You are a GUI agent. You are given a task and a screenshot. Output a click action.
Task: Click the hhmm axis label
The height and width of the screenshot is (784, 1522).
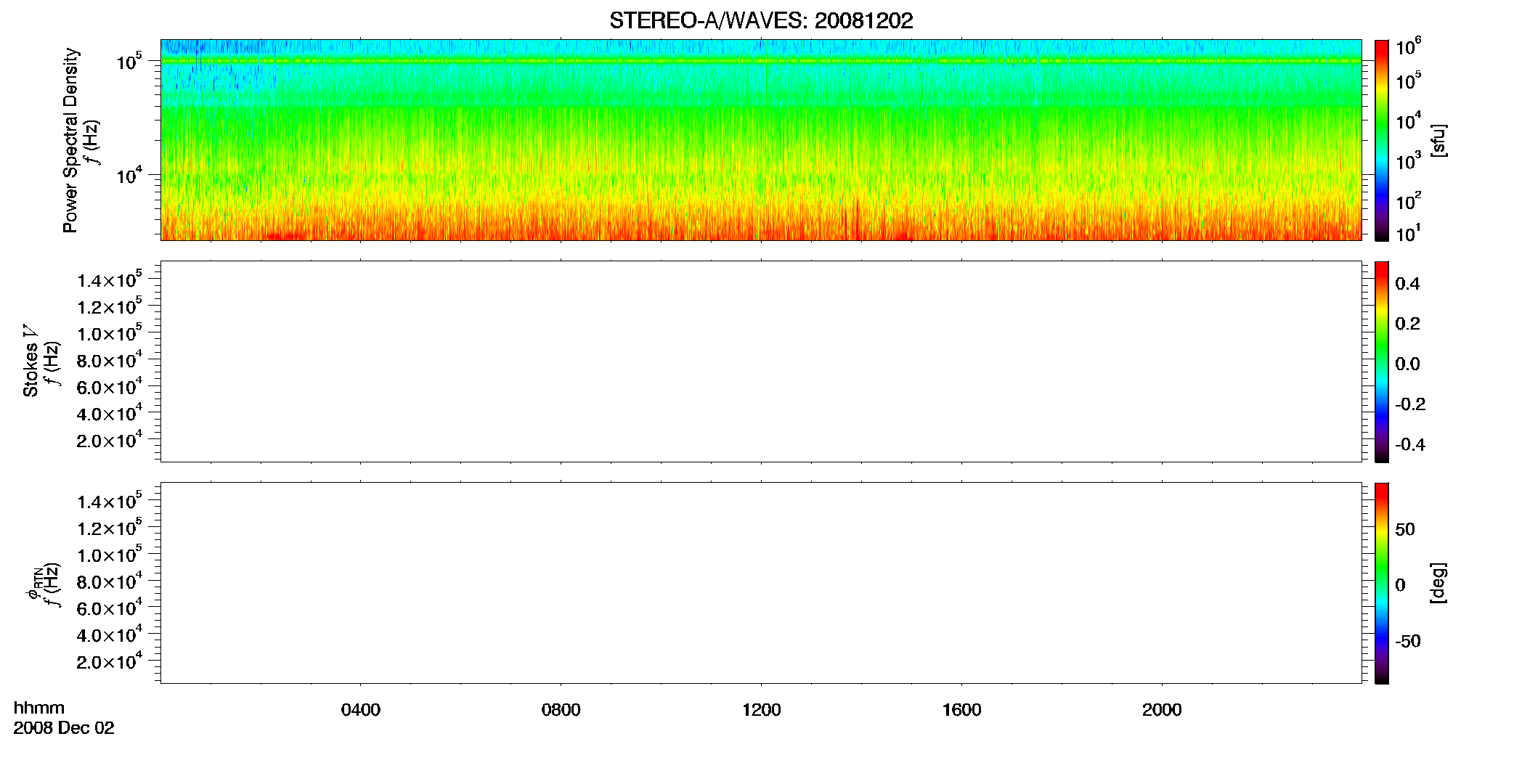tap(39, 708)
